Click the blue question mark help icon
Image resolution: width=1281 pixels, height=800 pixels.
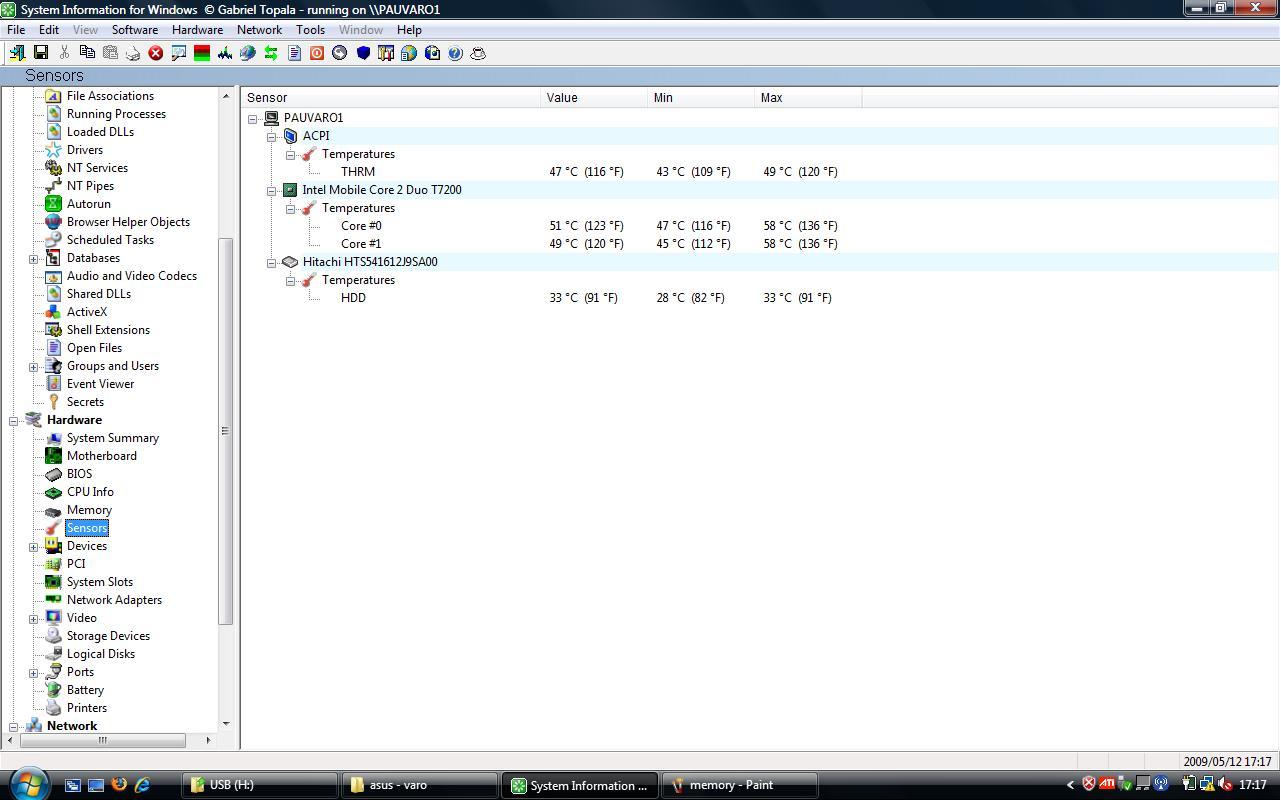point(455,53)
